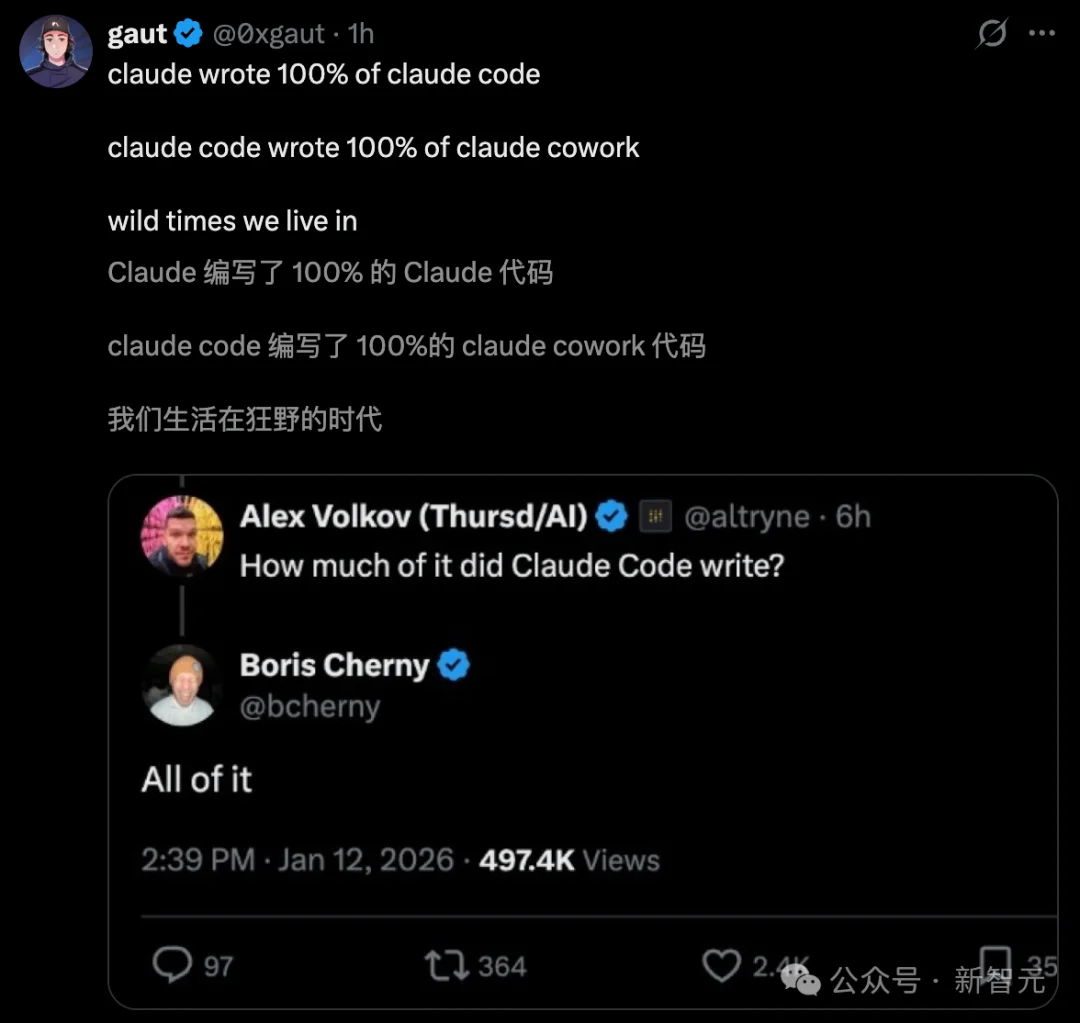Viewport: 1080px width, 1023px height.
Task: Click Alex Volkov's profile picture
Action: (x=182, y=536)
